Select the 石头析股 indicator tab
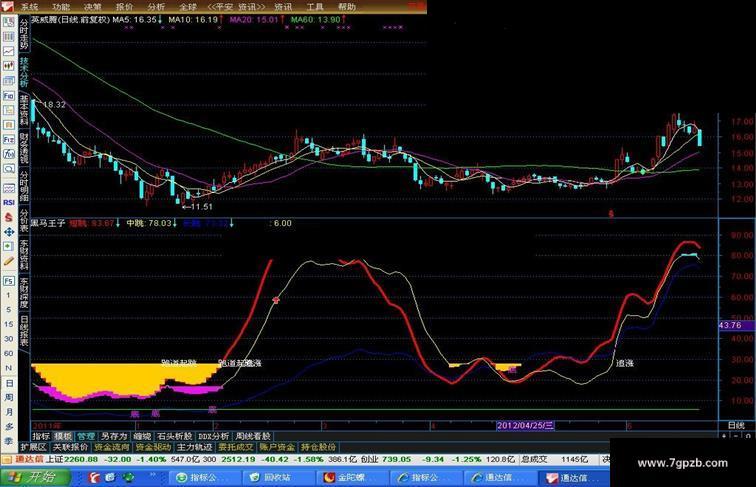Image resolution: width=756 pixels, height=487 pixels. [x=175, y=436]
